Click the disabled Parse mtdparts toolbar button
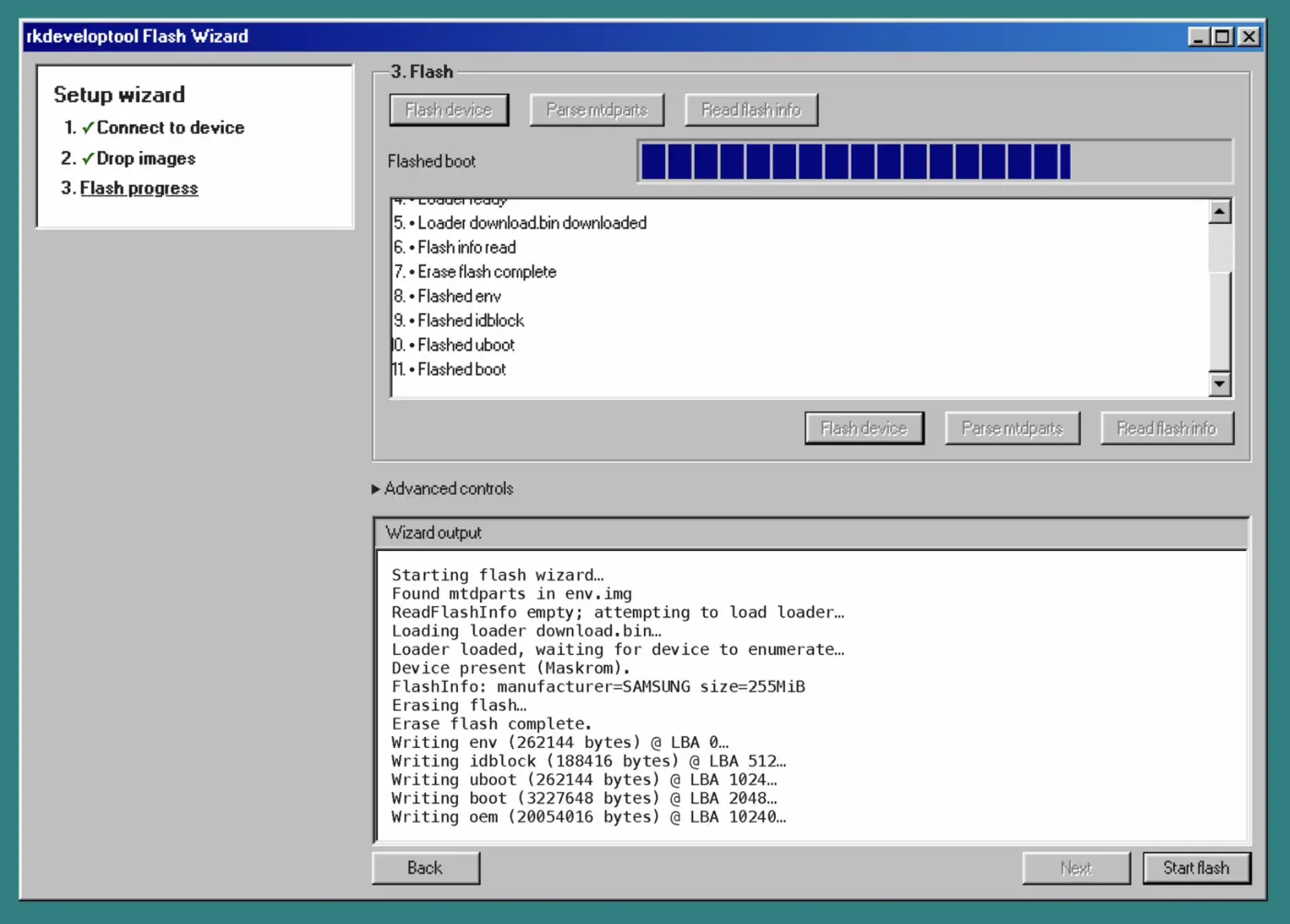Screen dimensions: 1290x924 pos(596,110)
